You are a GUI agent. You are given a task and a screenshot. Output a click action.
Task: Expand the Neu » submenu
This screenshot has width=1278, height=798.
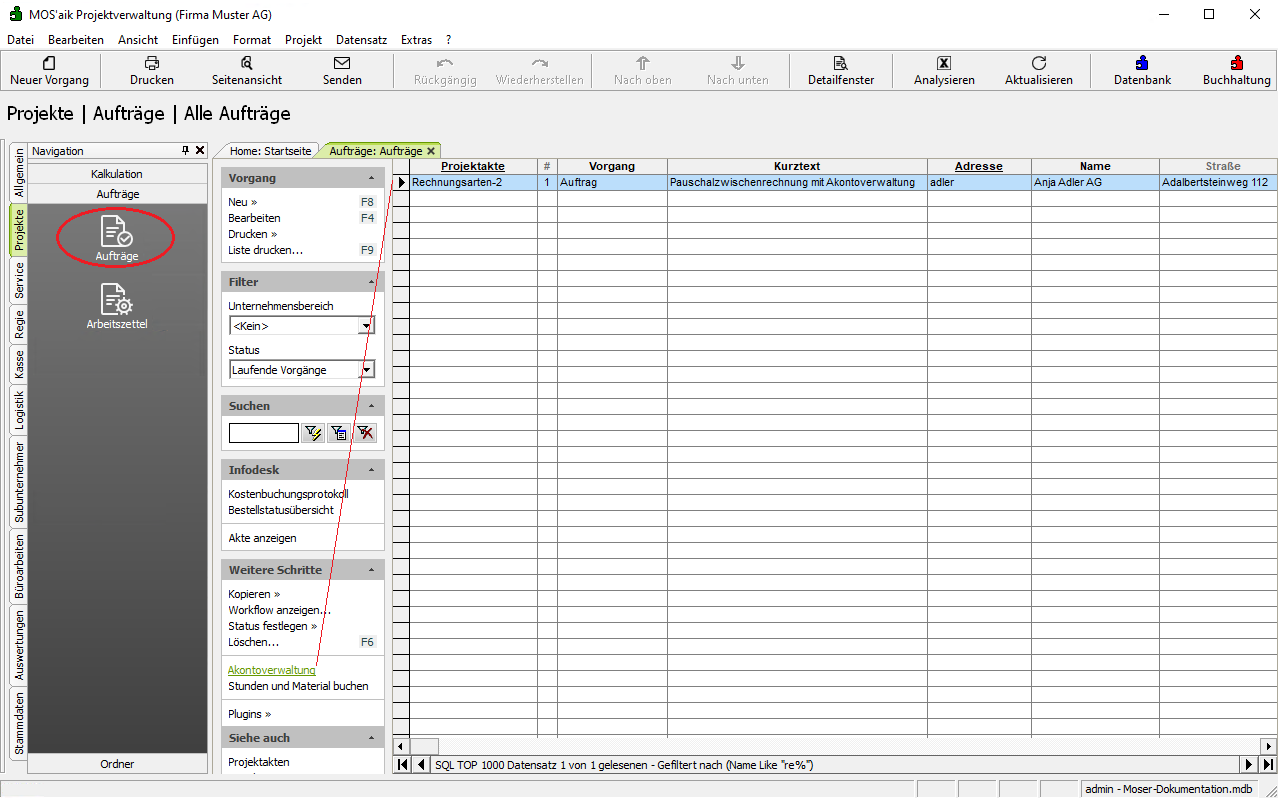(x=242, y=202)
